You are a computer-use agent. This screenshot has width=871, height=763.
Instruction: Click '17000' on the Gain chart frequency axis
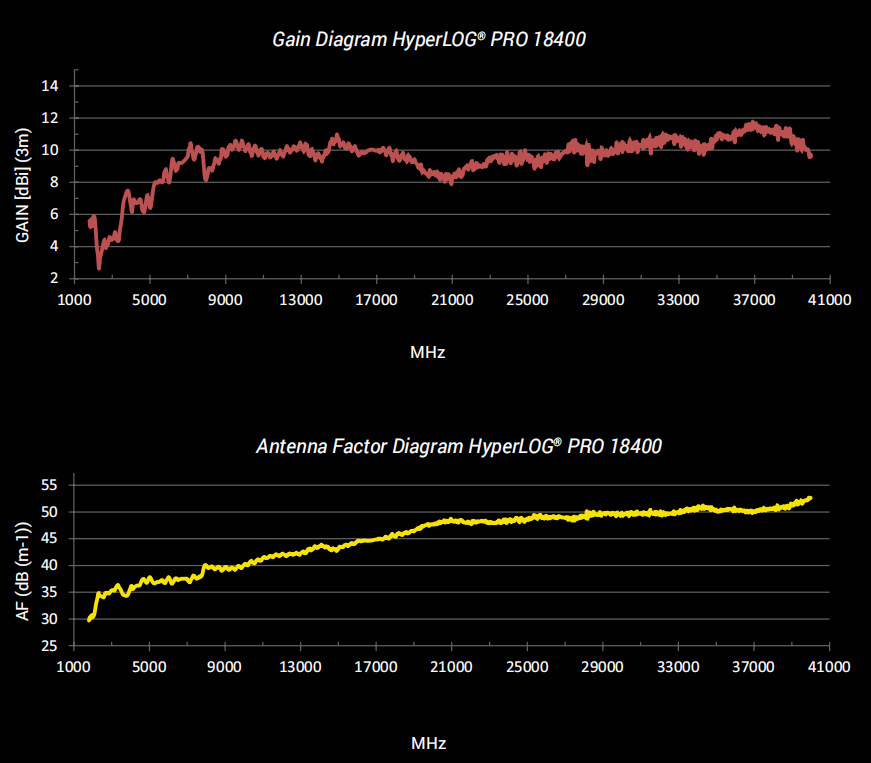click(376, 300)
